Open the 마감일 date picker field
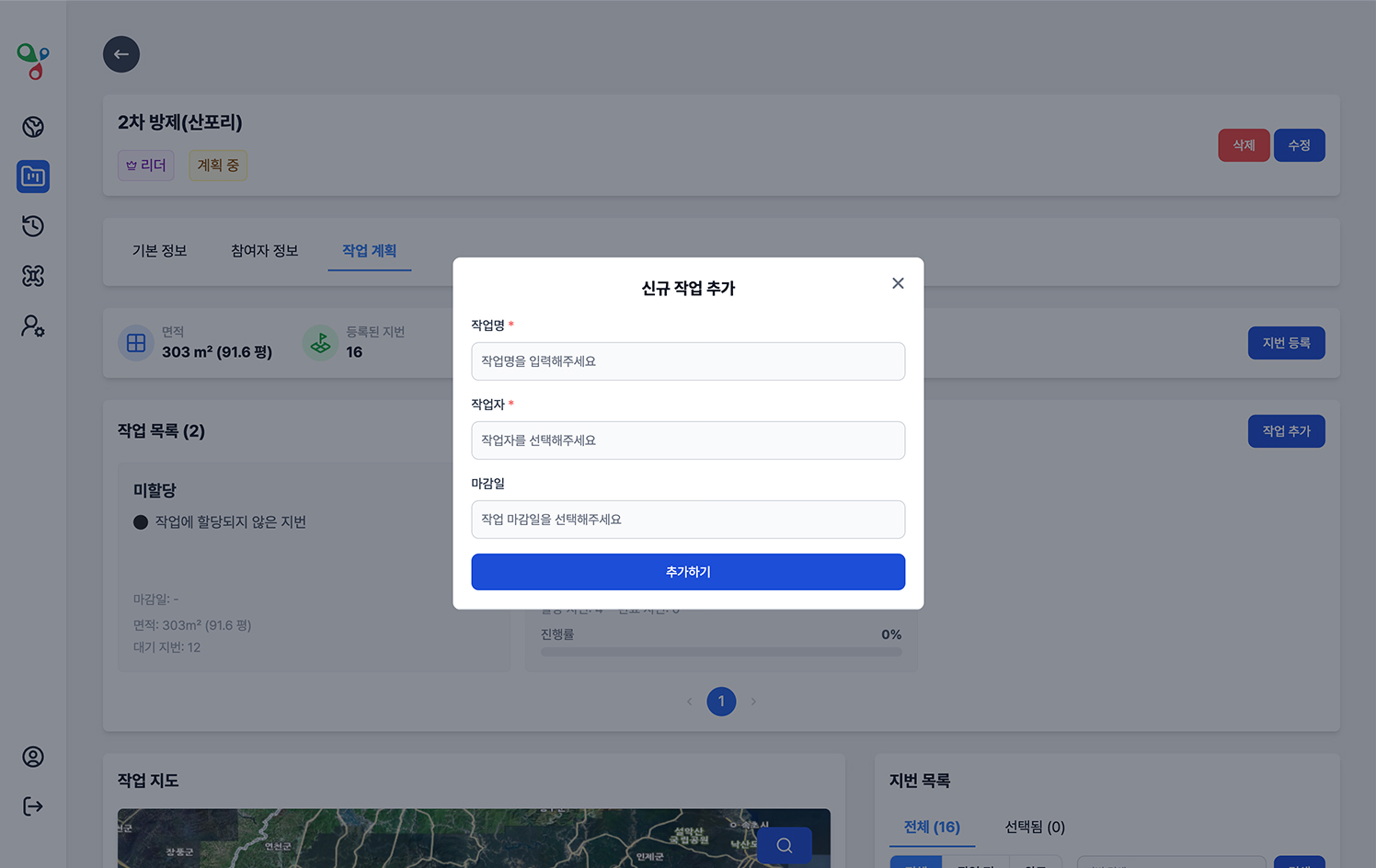Screen dimensions: 1376x868 point(688,520)
